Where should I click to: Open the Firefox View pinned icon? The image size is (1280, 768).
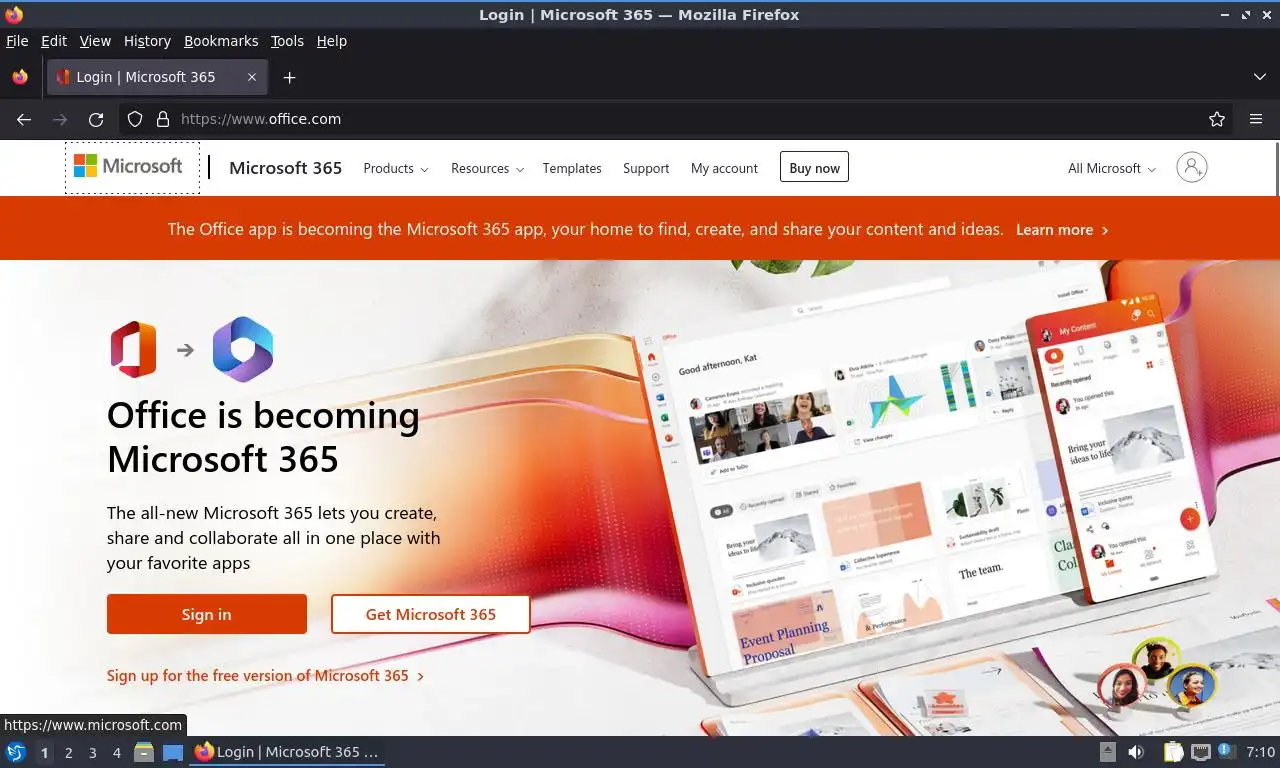pyautogui.click(x=20, y=77)
